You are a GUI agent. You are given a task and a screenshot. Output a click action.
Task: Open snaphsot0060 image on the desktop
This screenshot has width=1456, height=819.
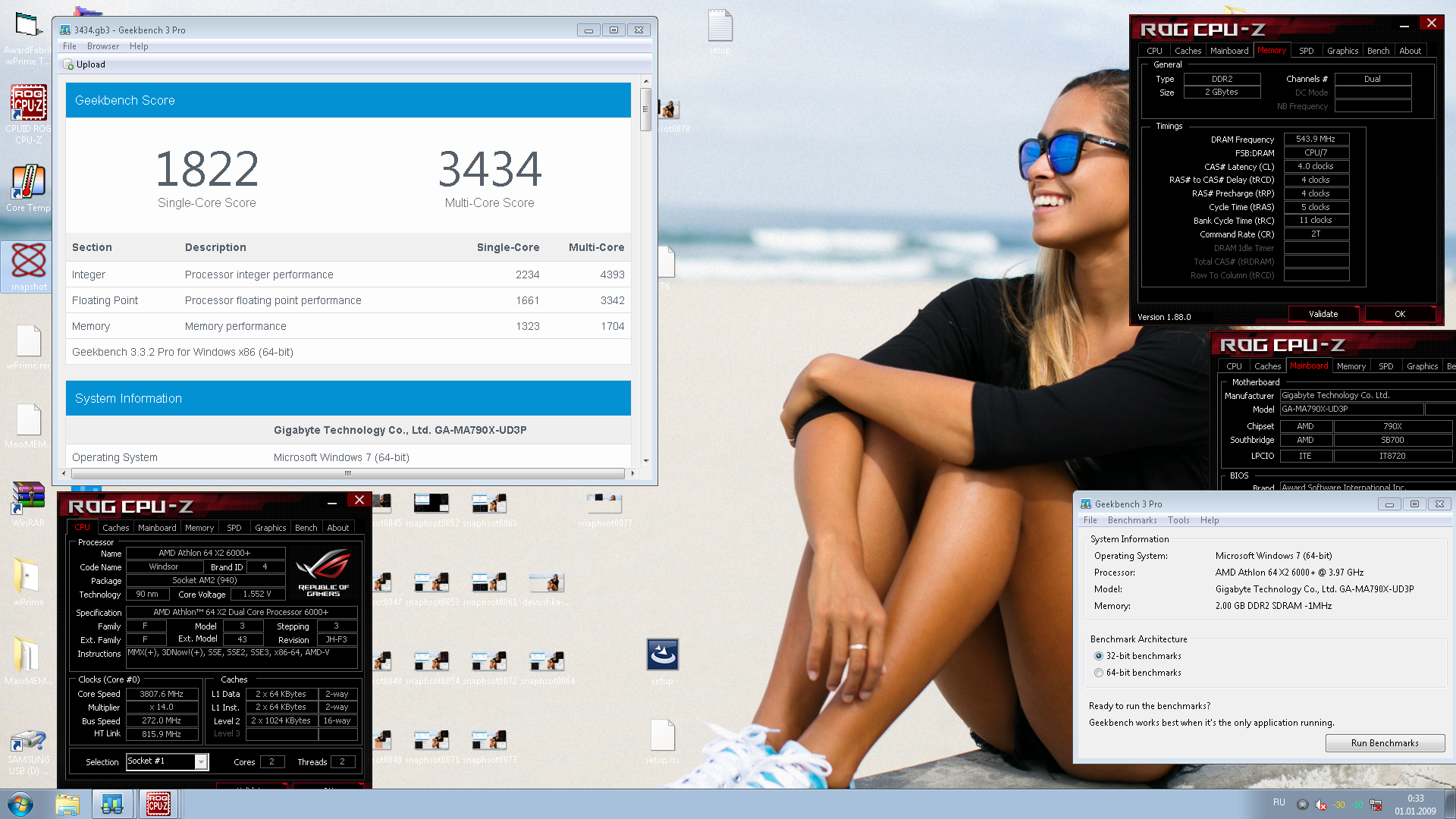coord(490,510)
